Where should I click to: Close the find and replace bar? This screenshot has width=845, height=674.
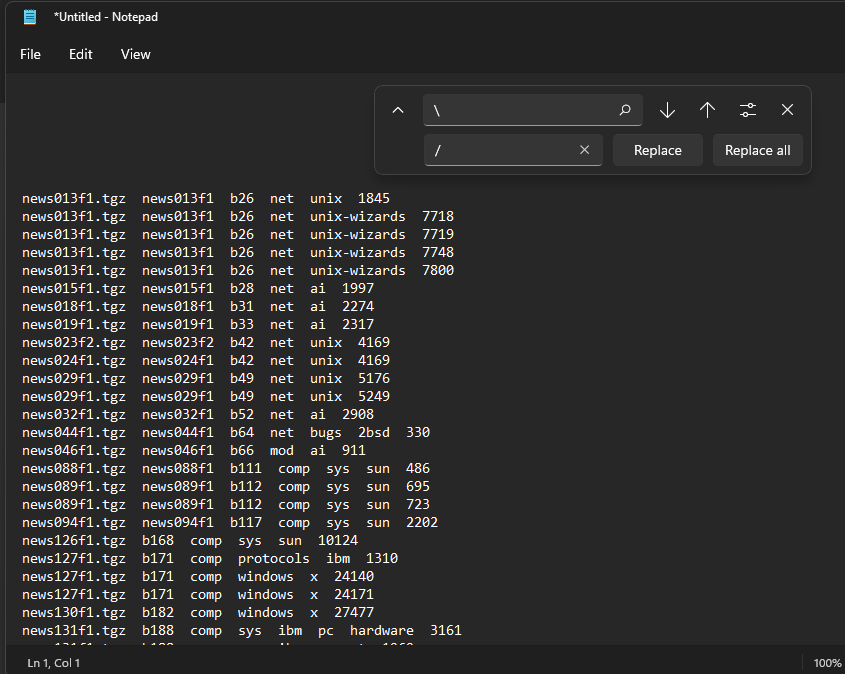[x=787, y=110]
